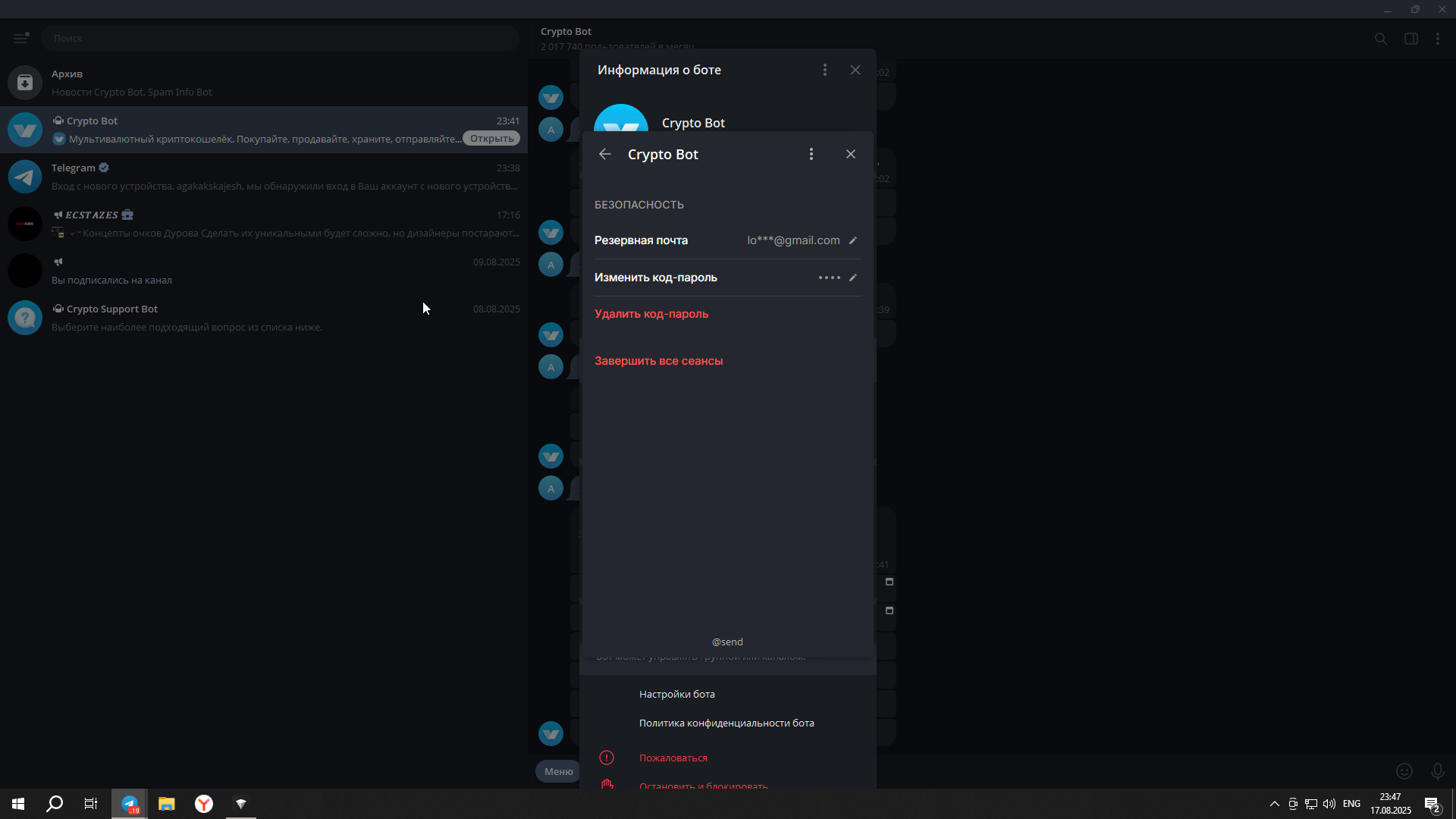Click Удалить код-пароль option

click(x=651, y=314)
